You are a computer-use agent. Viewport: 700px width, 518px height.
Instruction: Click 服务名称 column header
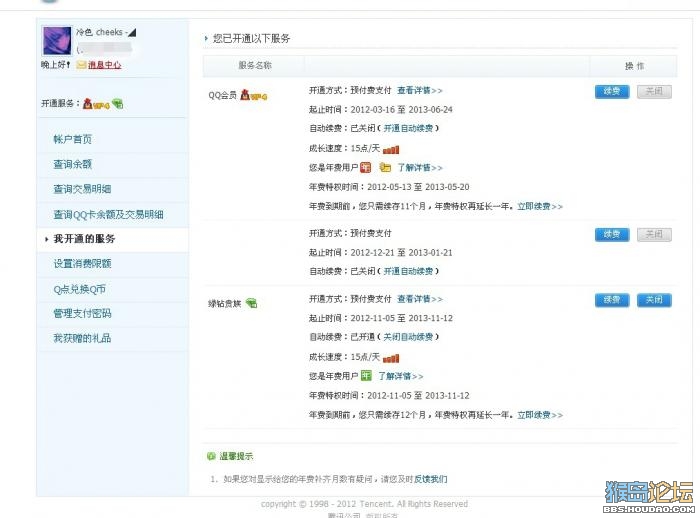coord(254,66)
